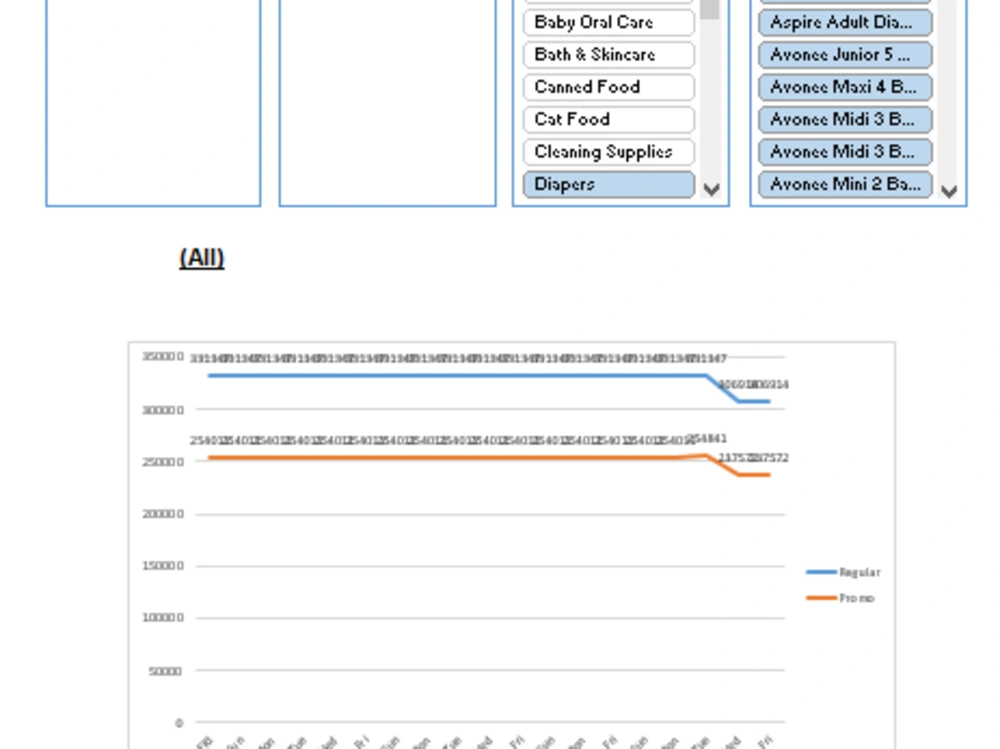Select "Cleaning Supplies" category
Viewport: 1000px width, 749px height.
606,151
